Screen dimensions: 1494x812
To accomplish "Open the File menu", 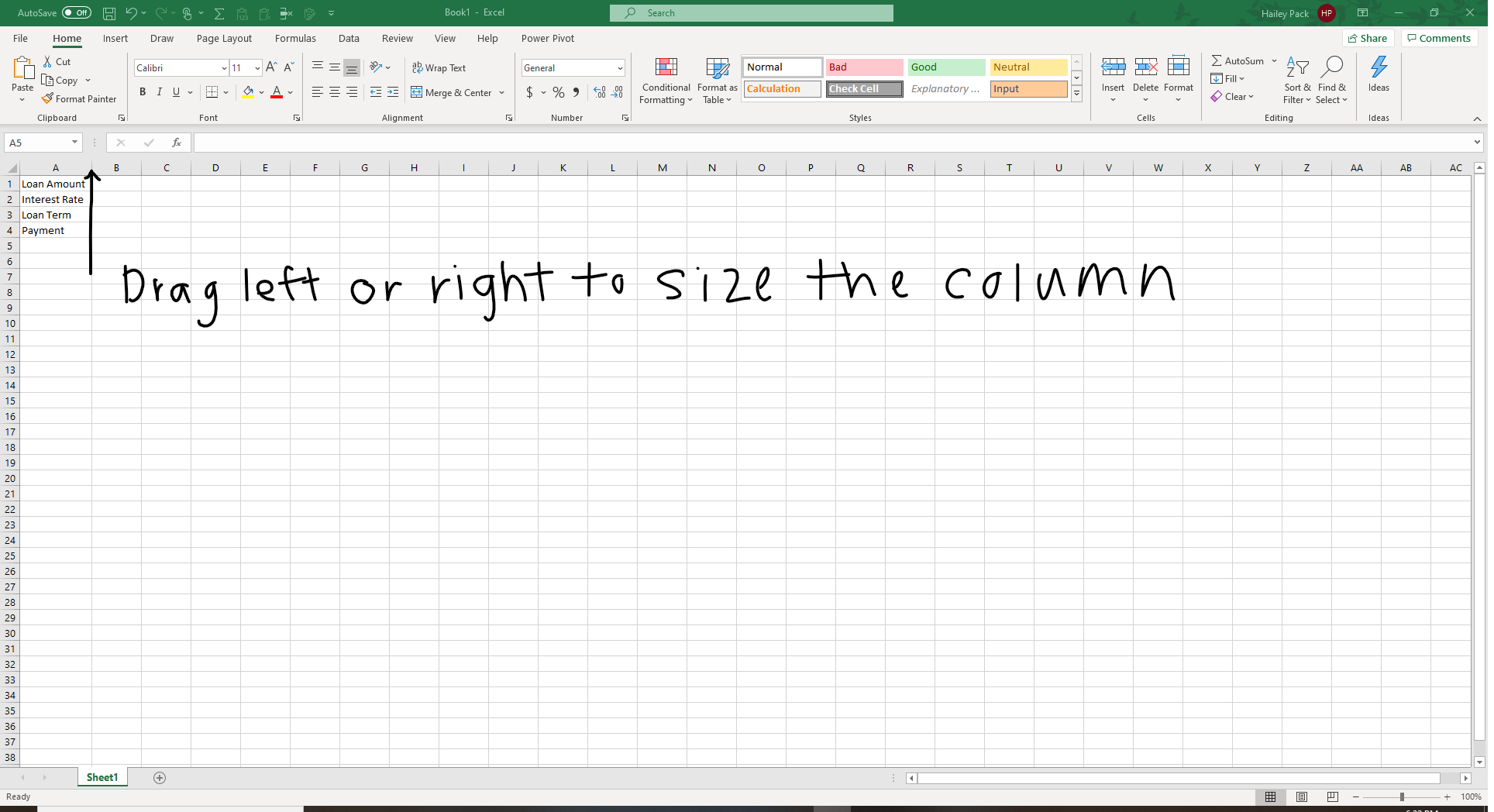I will click(x=20, y=38).
